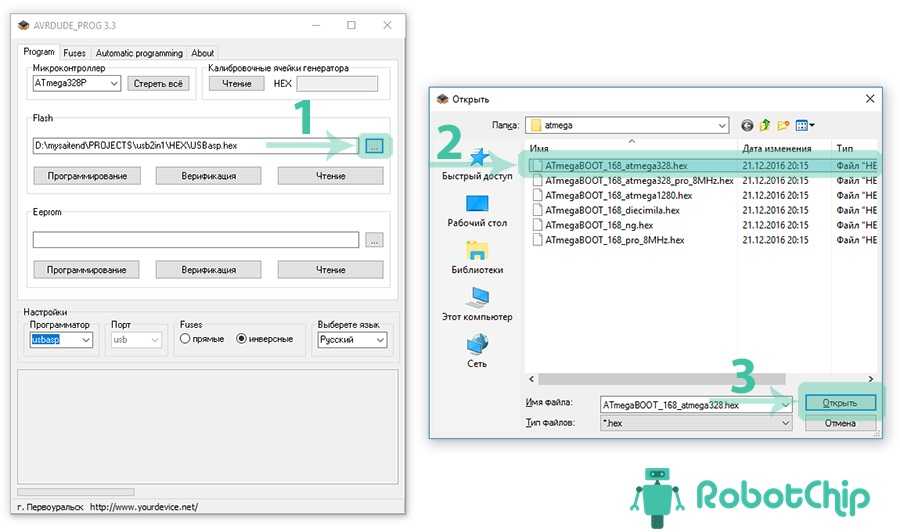Open Библиотеки in the sidebar
This screenshot has height=532, width=900.
(x=477, y=258)
